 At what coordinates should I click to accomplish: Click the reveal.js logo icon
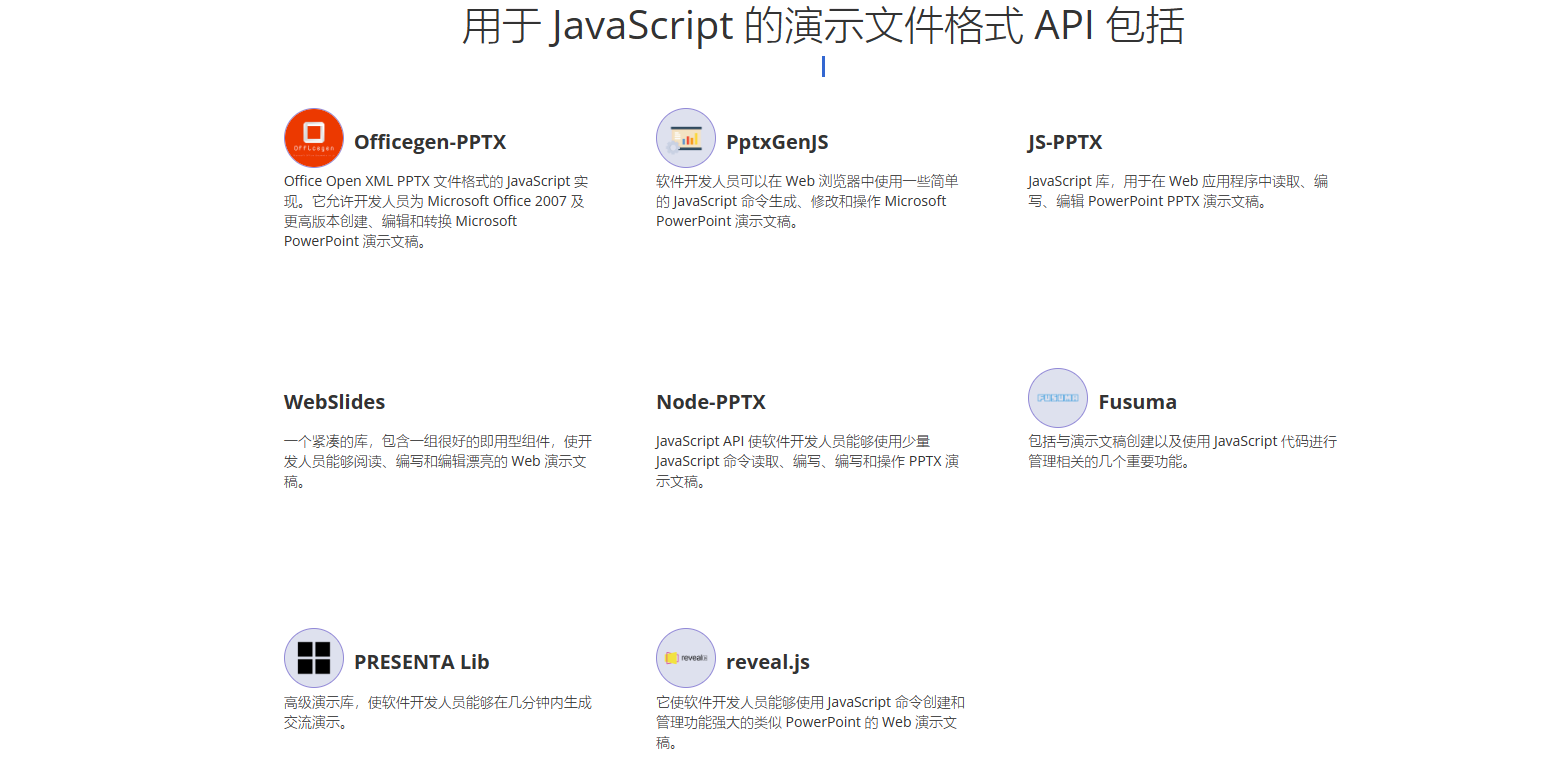[x=686, y=658]
